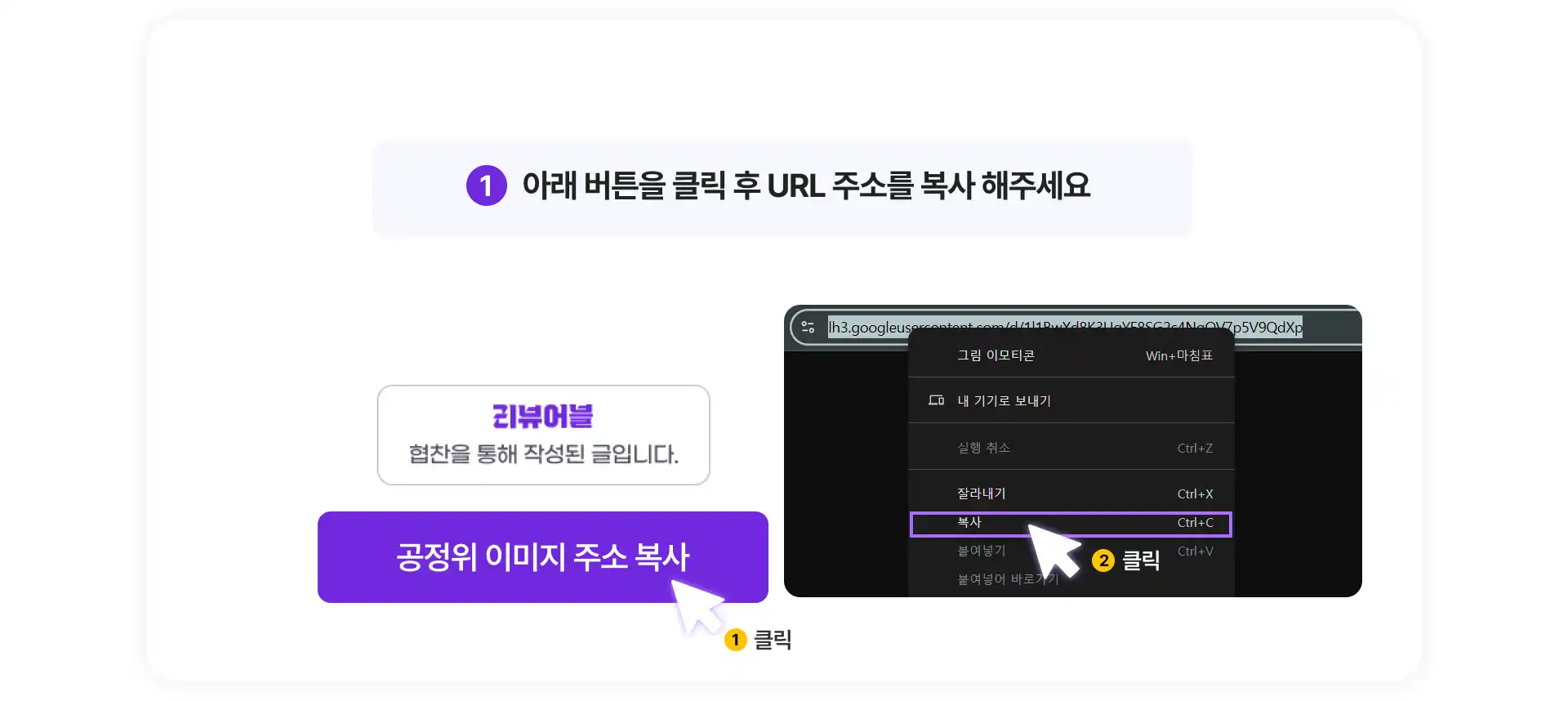Select the greyed 실행 취소 menu entry

(1071, 448)
